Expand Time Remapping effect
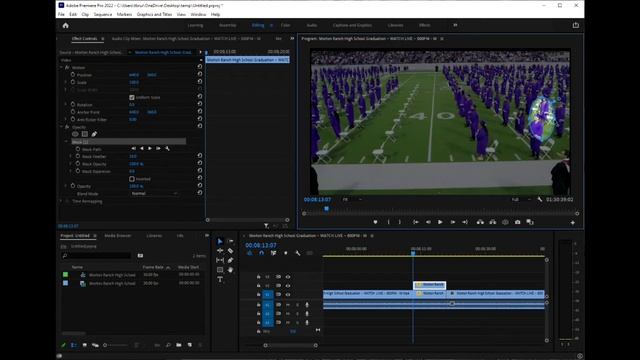 pos(62,201)
